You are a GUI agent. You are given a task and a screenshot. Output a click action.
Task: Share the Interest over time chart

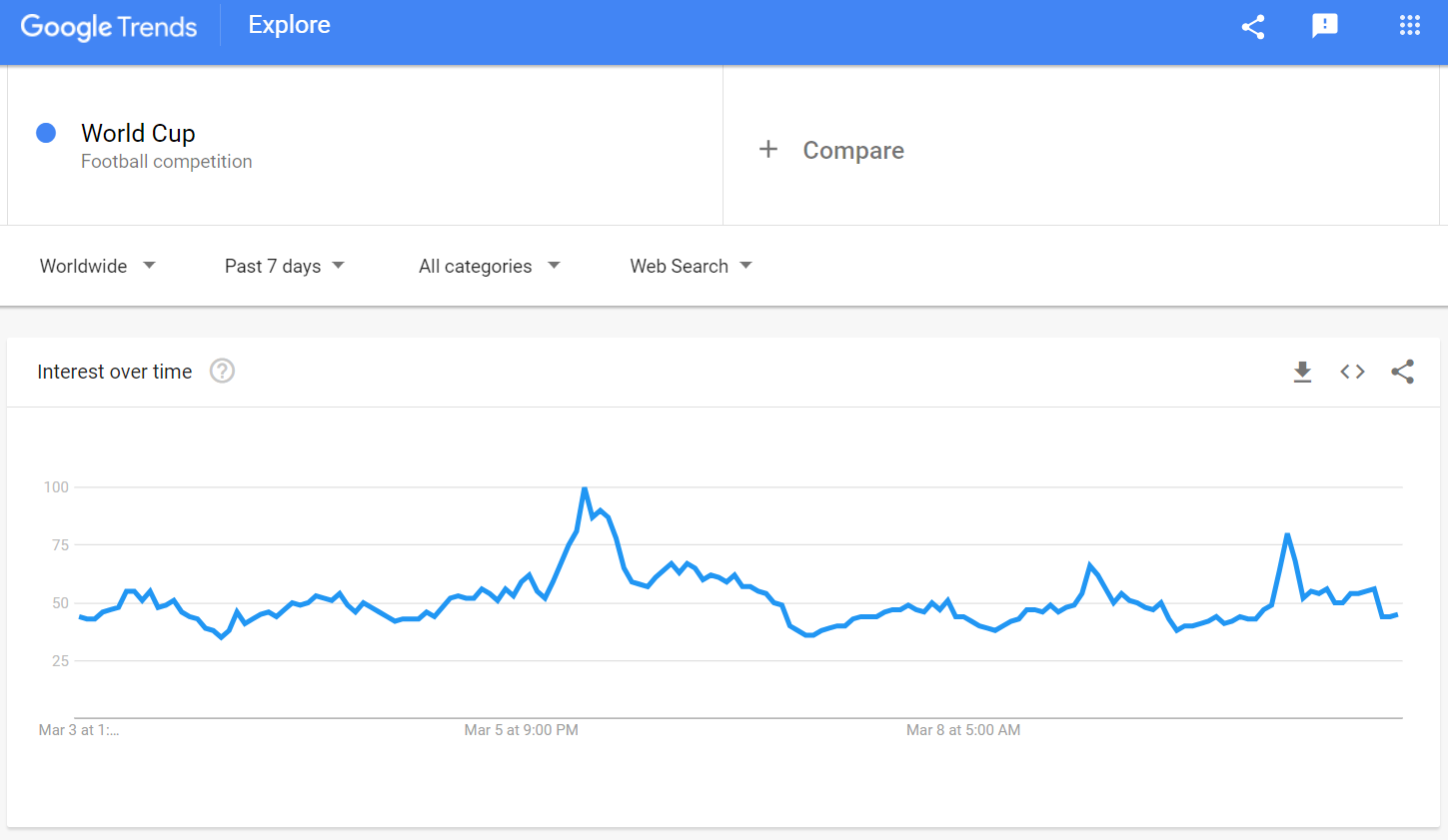1403,372
